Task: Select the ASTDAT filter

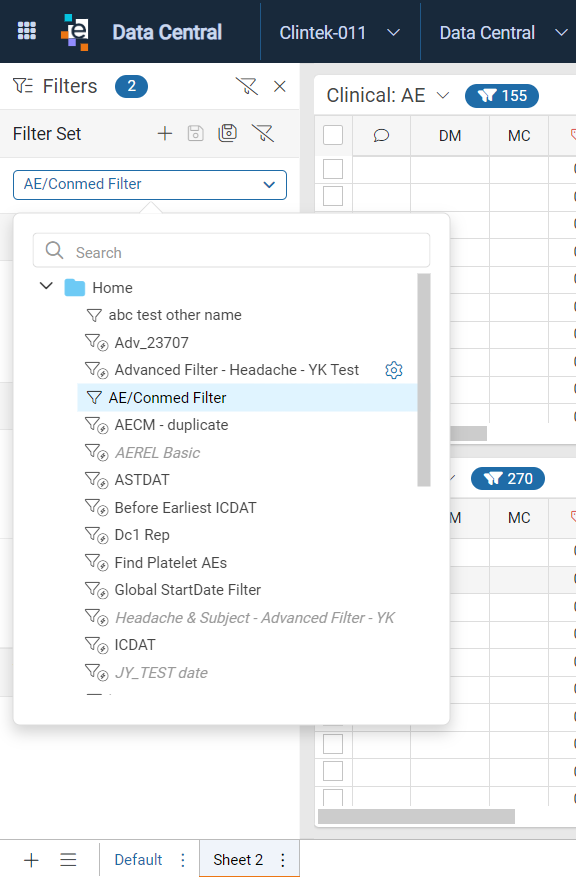Action: 141,480
